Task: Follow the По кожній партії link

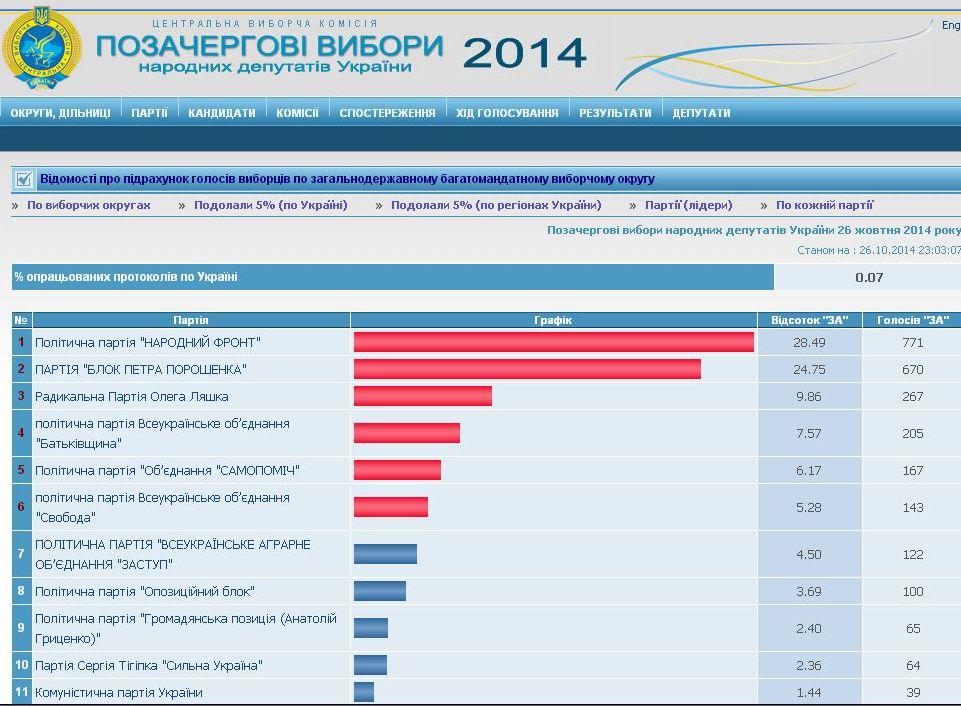Action: point(824,205)
